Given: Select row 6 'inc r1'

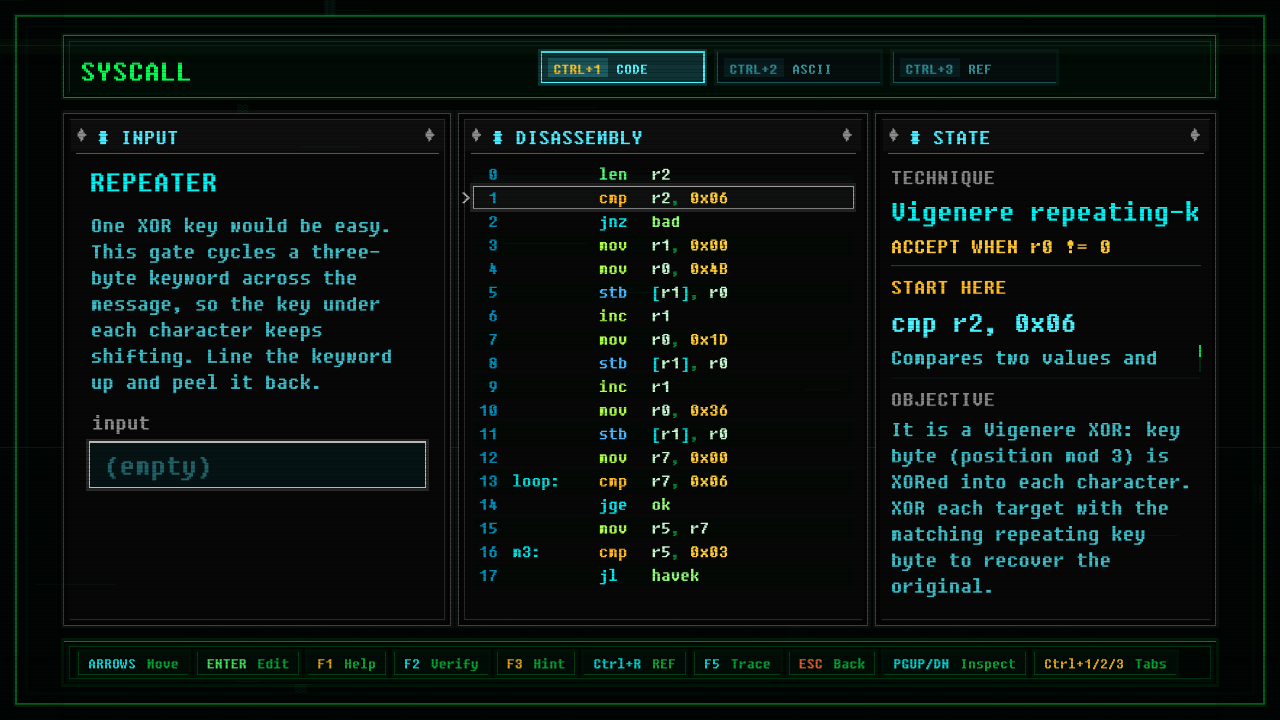Looking at the screenshot, I should point(663,316).
